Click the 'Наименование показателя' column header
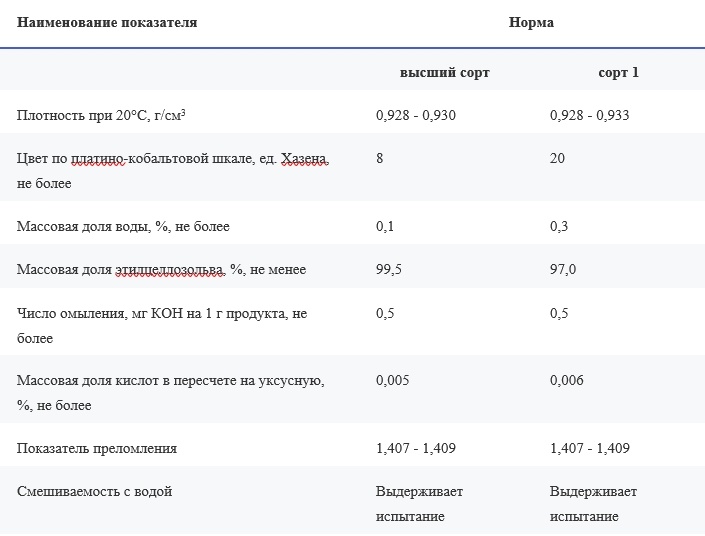 click(x=107, y=22)
